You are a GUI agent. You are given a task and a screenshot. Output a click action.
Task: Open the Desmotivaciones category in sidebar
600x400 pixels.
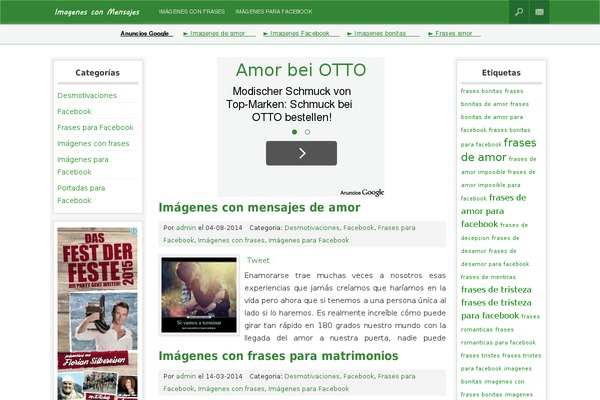tap(87, 95)
